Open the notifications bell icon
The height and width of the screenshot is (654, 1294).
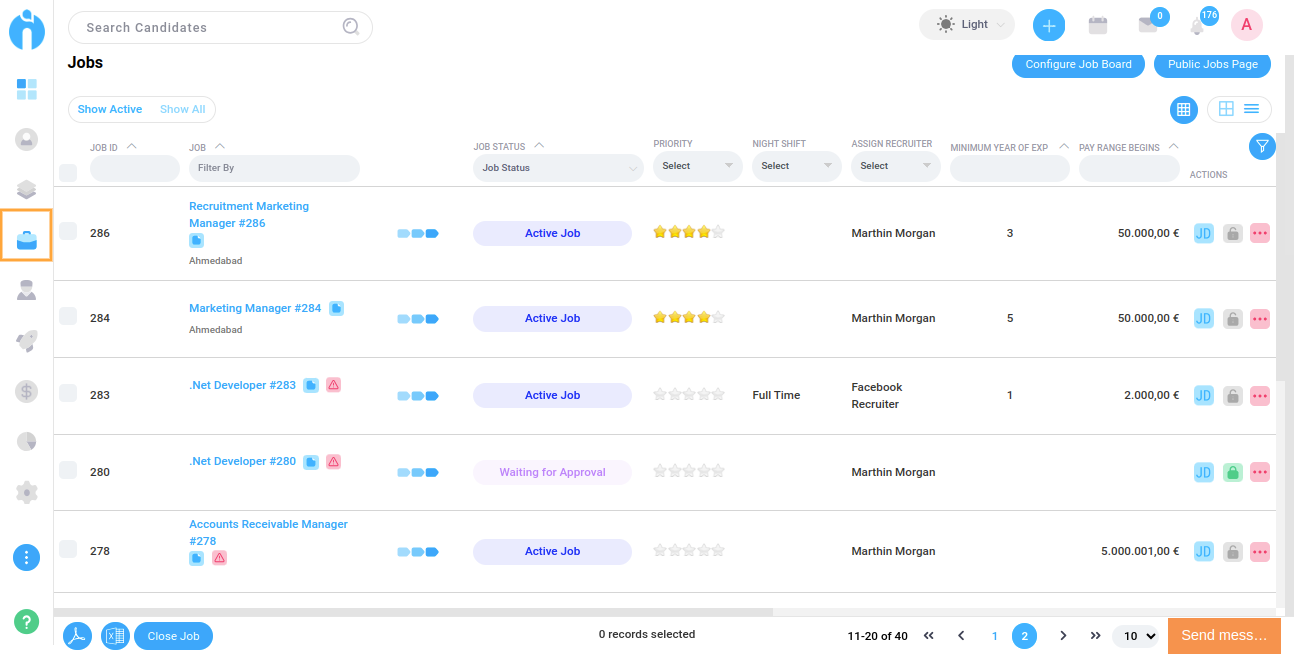[x=1197, y=26]
